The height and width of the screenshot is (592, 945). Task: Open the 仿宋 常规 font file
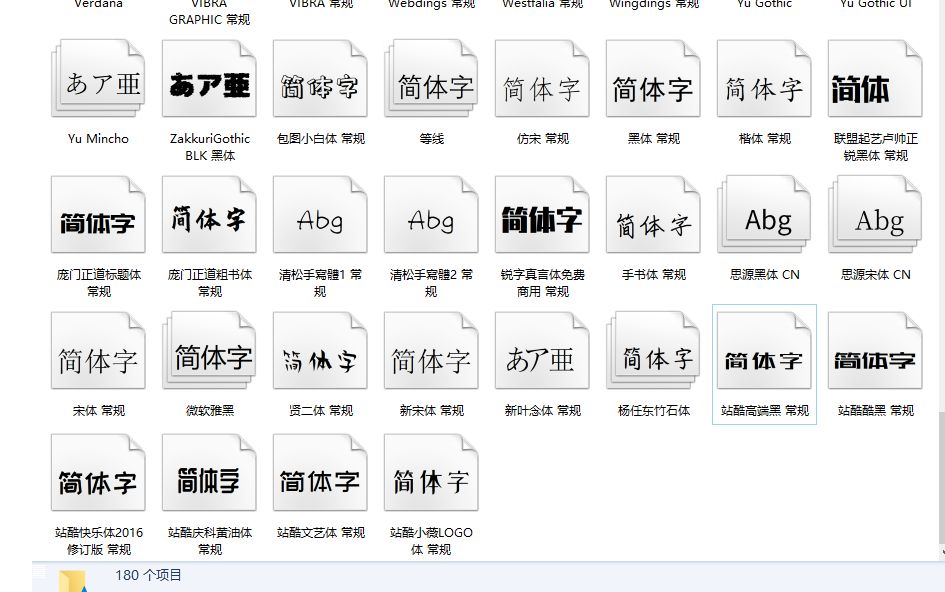(x=541, y=78)
